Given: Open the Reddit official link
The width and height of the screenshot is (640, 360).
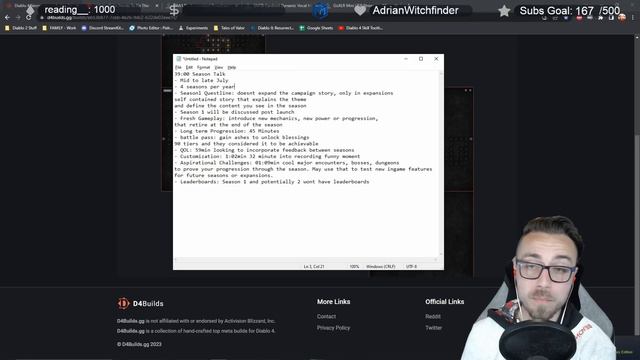Looking at the screenshot, I should (433, 316).
